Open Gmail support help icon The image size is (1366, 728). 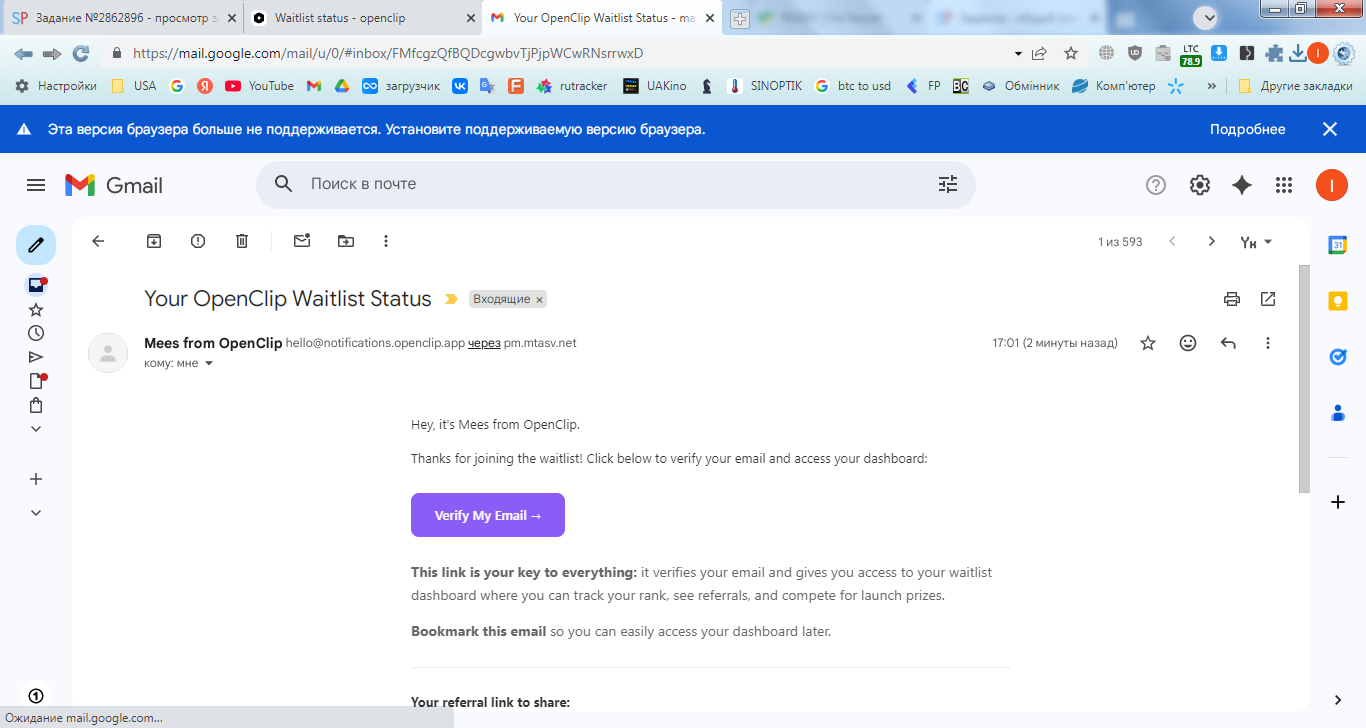[1156, 185]
